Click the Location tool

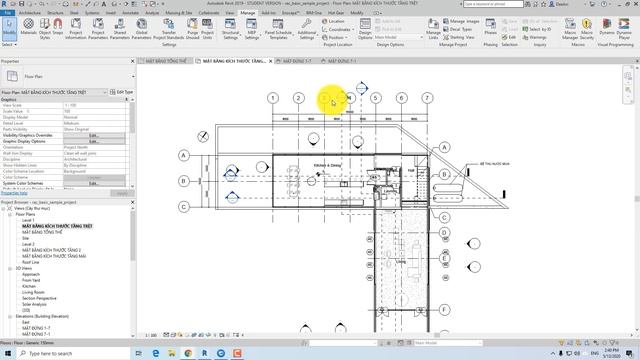click(x=333, y=21)
